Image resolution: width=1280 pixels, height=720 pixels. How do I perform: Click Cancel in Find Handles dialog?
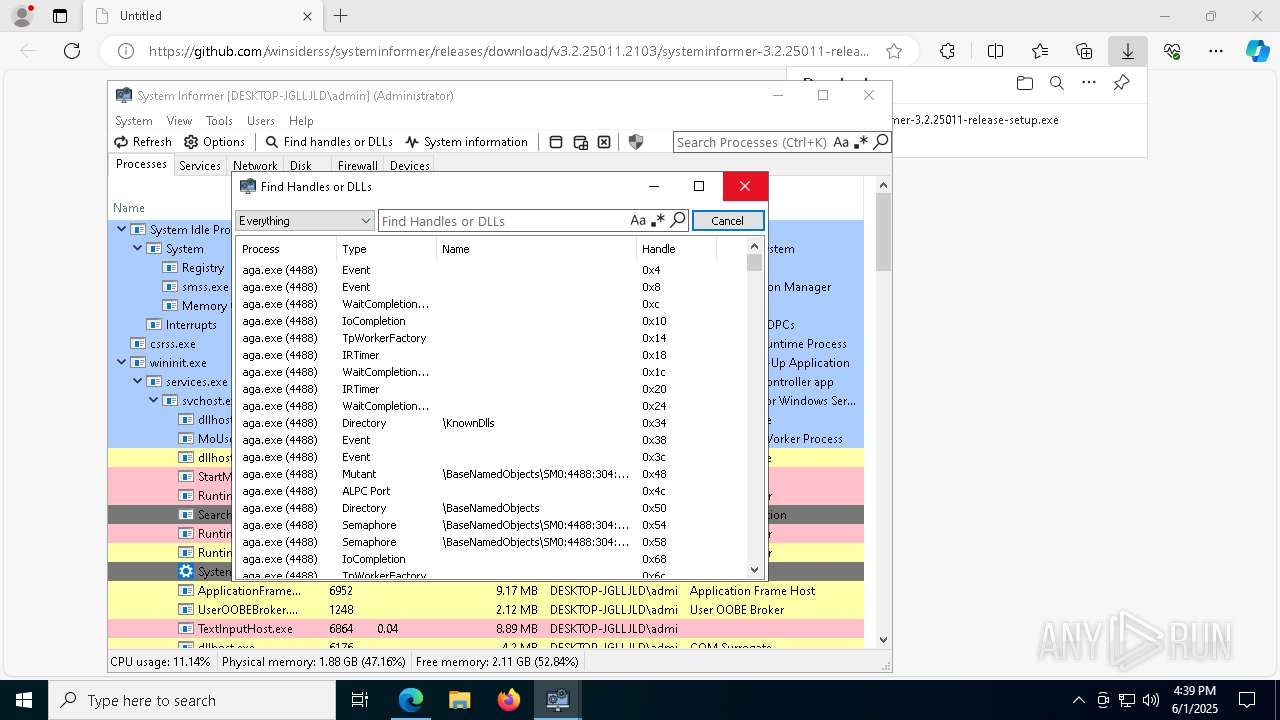point(727,220)
